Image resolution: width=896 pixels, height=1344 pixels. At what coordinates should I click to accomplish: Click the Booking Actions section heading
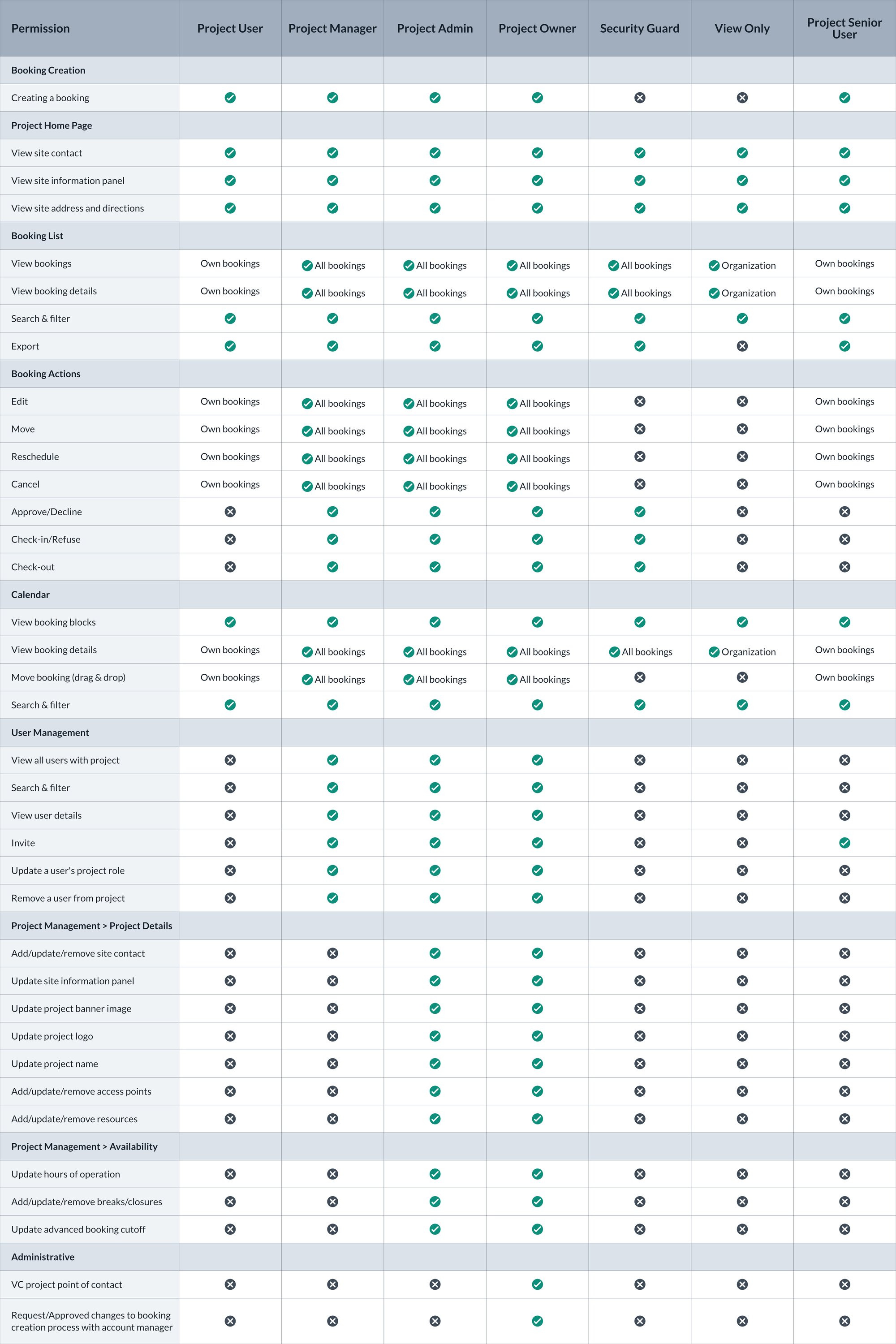coord(46,374)
